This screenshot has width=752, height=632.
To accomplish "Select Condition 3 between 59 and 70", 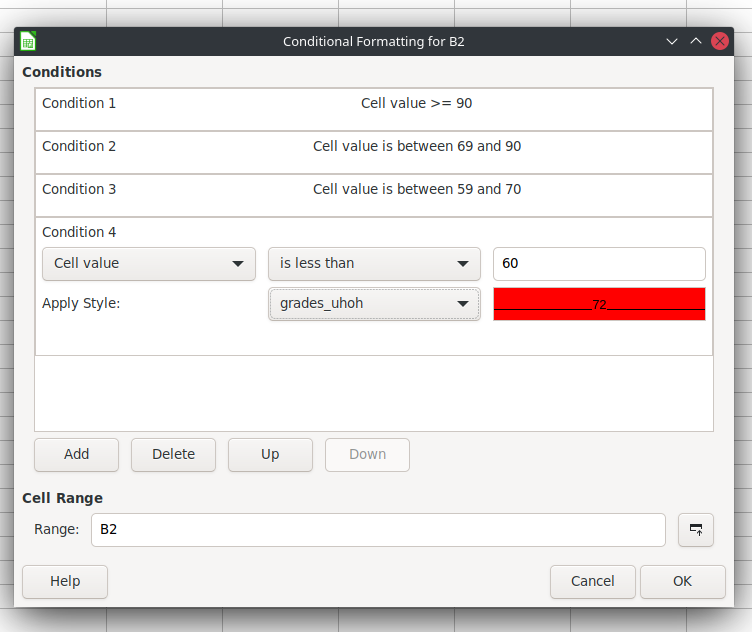I will pyautogui.click(x=374, y=196).
